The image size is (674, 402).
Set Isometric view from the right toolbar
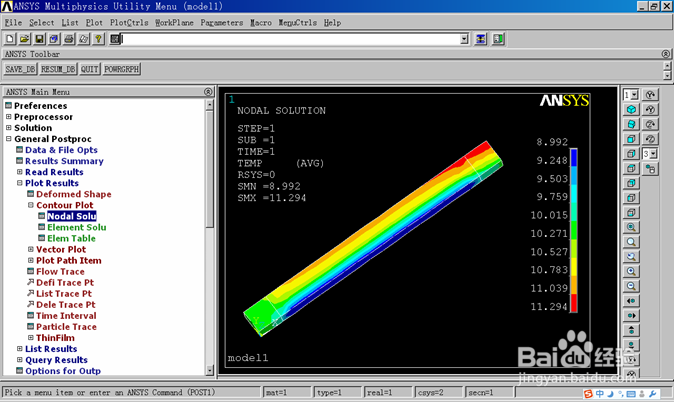pos(631,109)
